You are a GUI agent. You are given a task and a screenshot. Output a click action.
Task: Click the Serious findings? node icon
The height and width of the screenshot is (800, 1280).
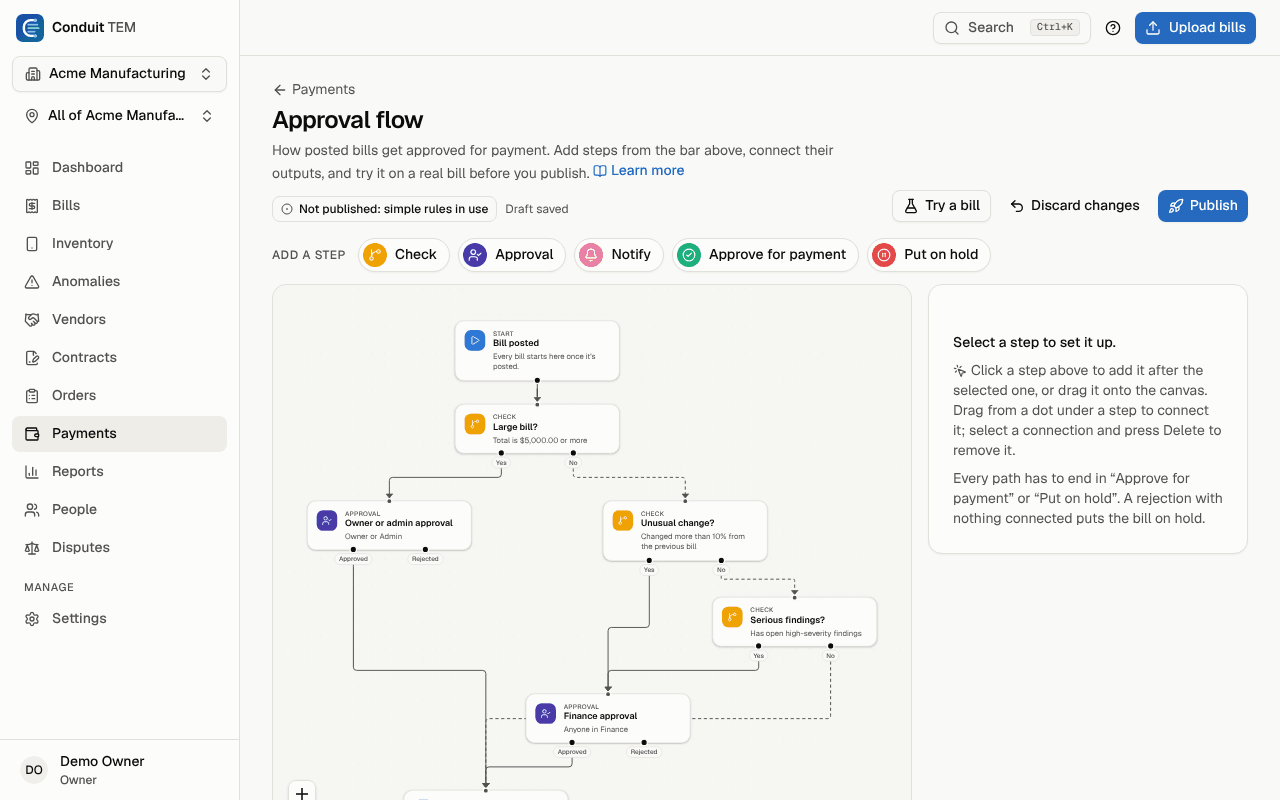pos(732,617)
